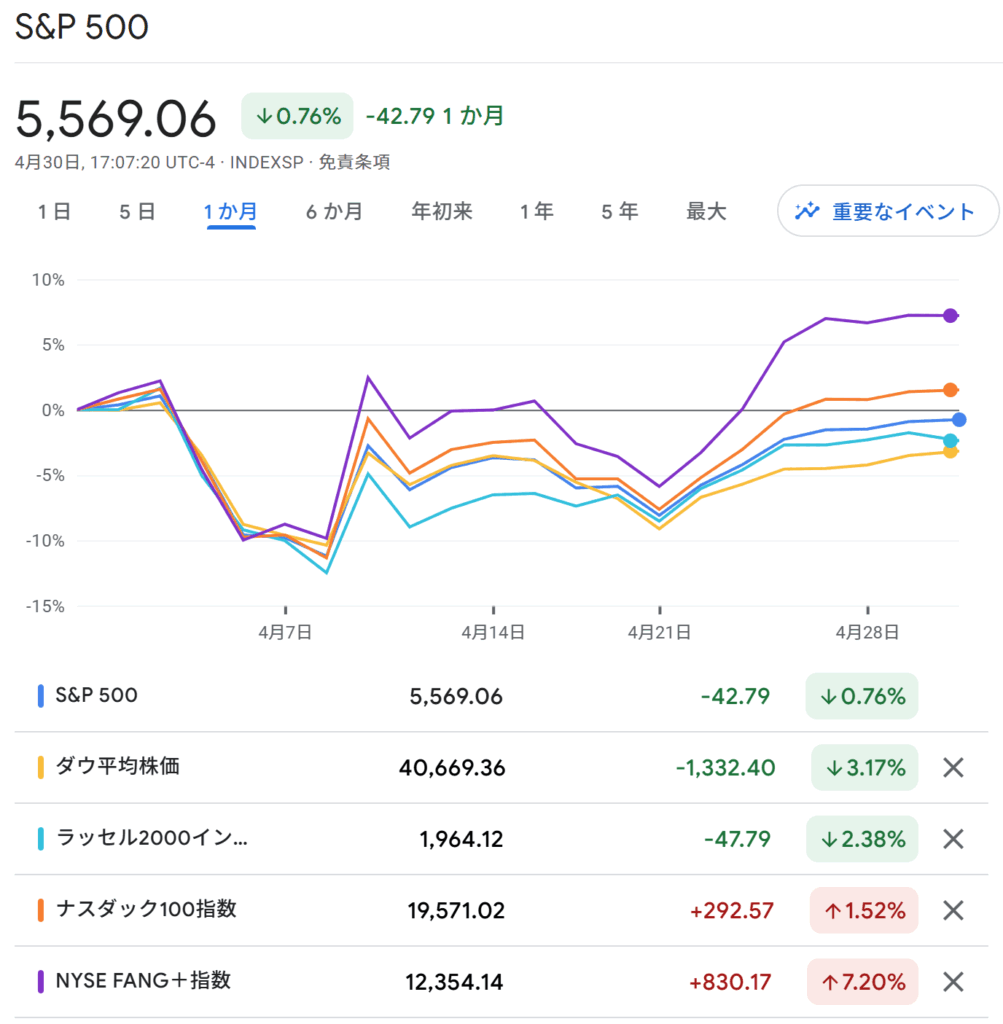Click the NYSE FANG+ value 12,354.14
The height and width of the screenshot is (1024, 1003).
[x=454, y=982]
